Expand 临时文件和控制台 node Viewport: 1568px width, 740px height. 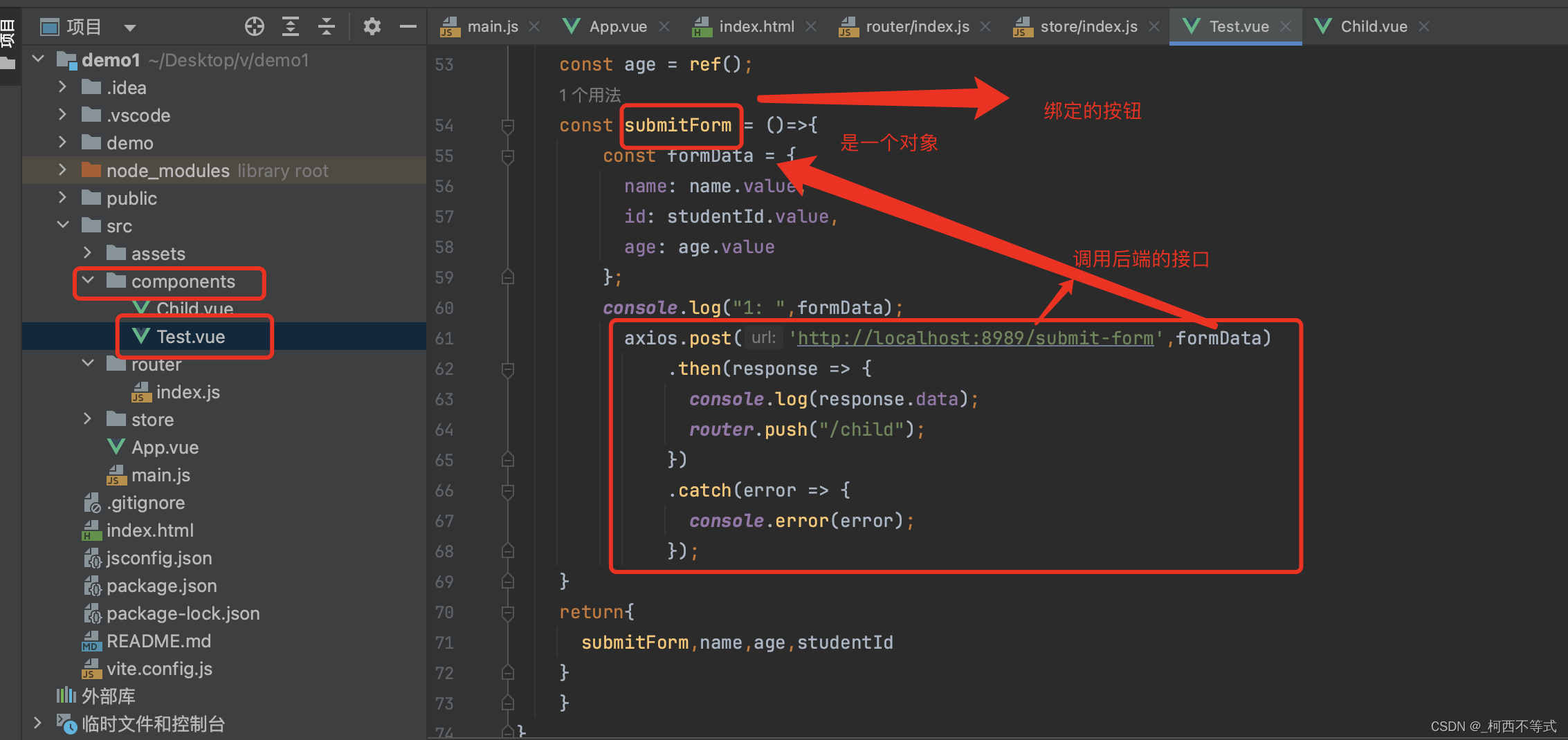pos(38,723)
